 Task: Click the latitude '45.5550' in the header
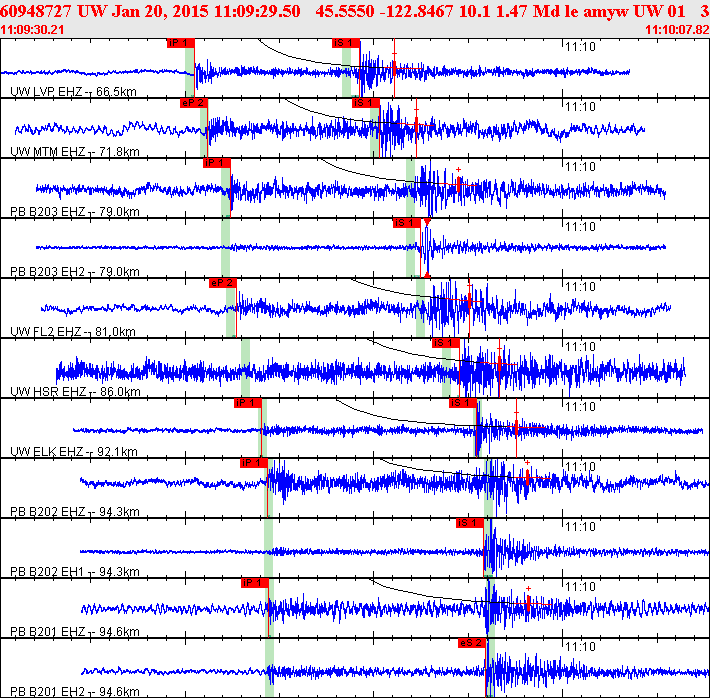point(345,11)
